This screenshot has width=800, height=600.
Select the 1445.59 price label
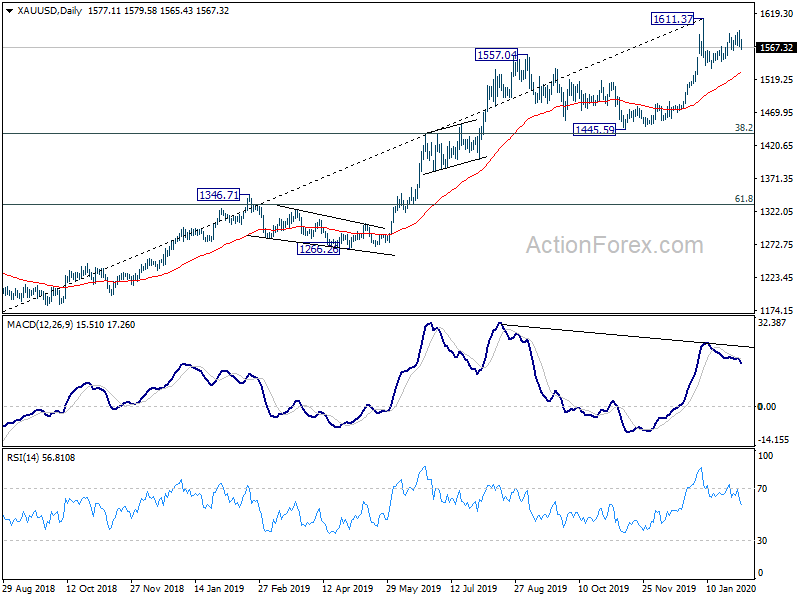(x=594, y=130)
